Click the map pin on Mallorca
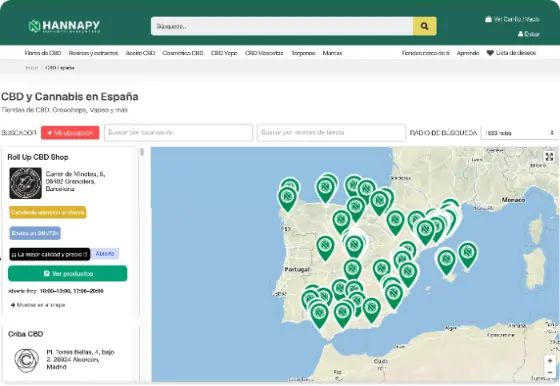The height and width of the screenshot is (386, 560). click(446, 262)
